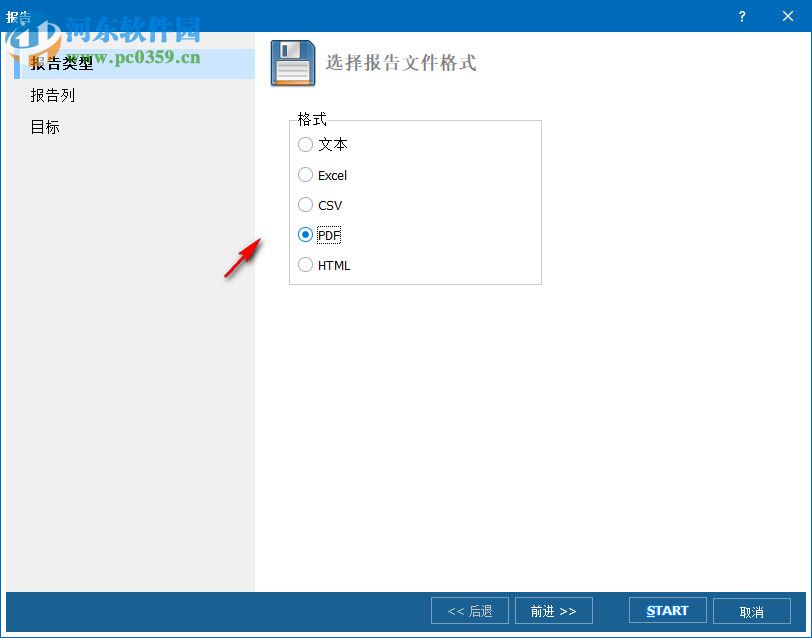Choose HTML report format
This screenshot has height=638, width=812.
tap(306, 265)
